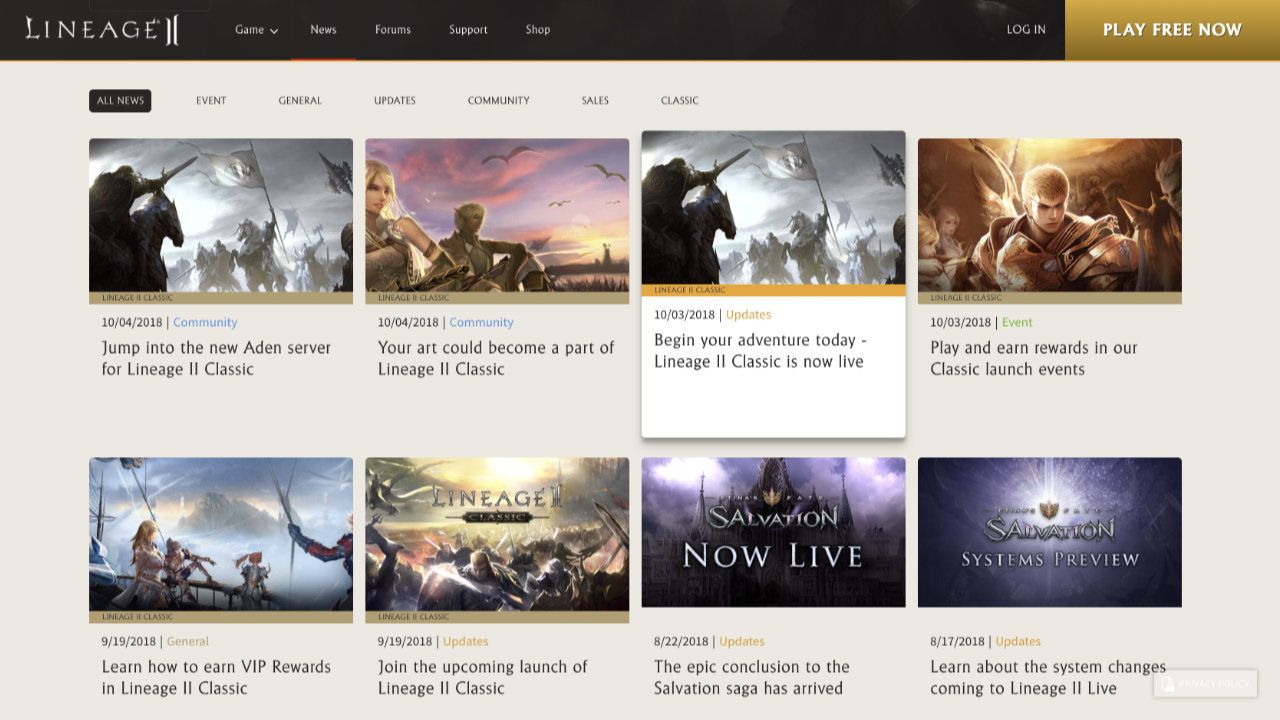Select the ALL NEWS filter

tap(120, 101)
